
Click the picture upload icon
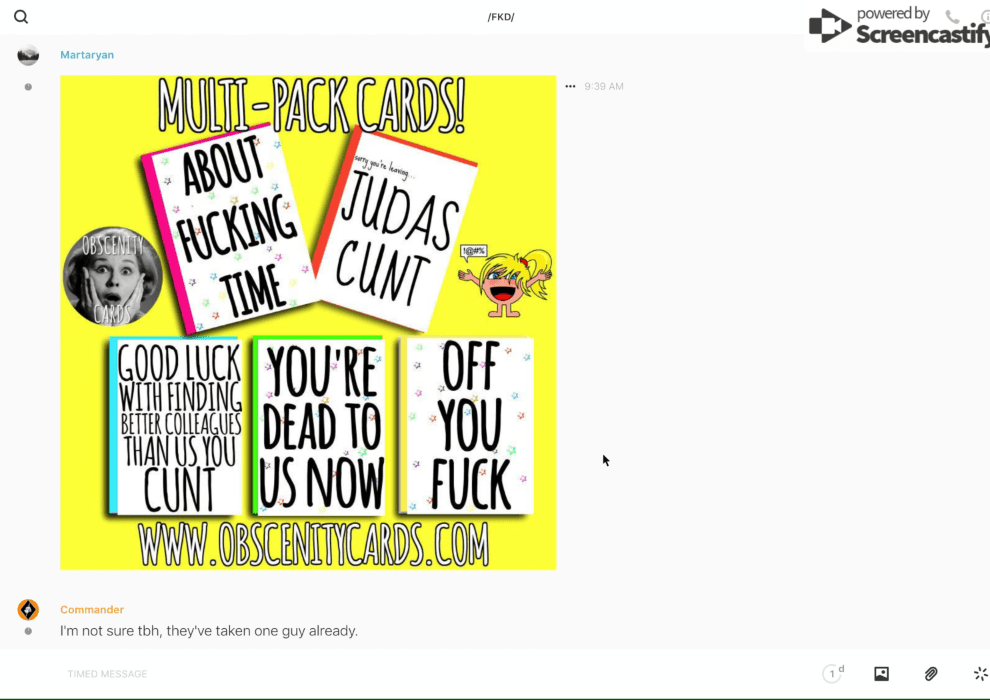pos(881,674)
